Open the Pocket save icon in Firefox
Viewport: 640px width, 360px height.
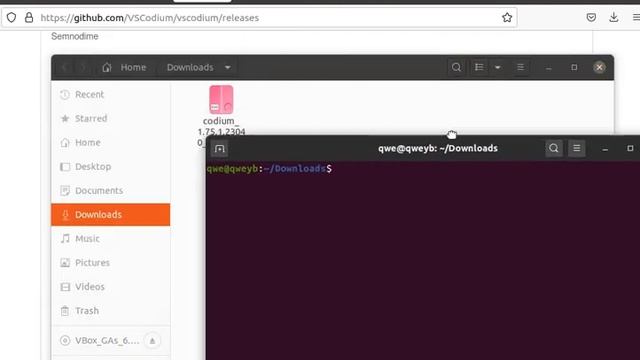(591, 18)
